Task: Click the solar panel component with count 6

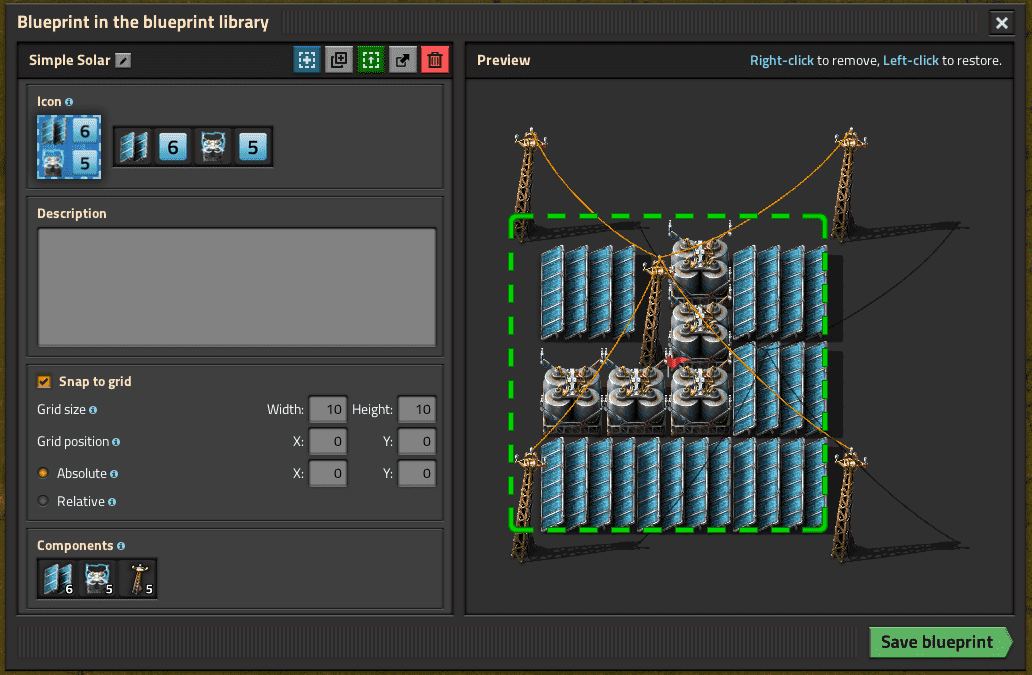Action: pos(58,579)
